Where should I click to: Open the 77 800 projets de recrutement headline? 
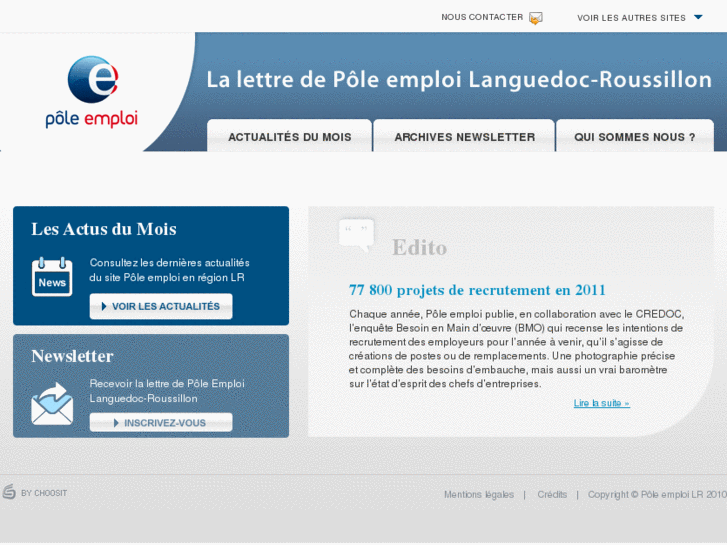(477, 290)
